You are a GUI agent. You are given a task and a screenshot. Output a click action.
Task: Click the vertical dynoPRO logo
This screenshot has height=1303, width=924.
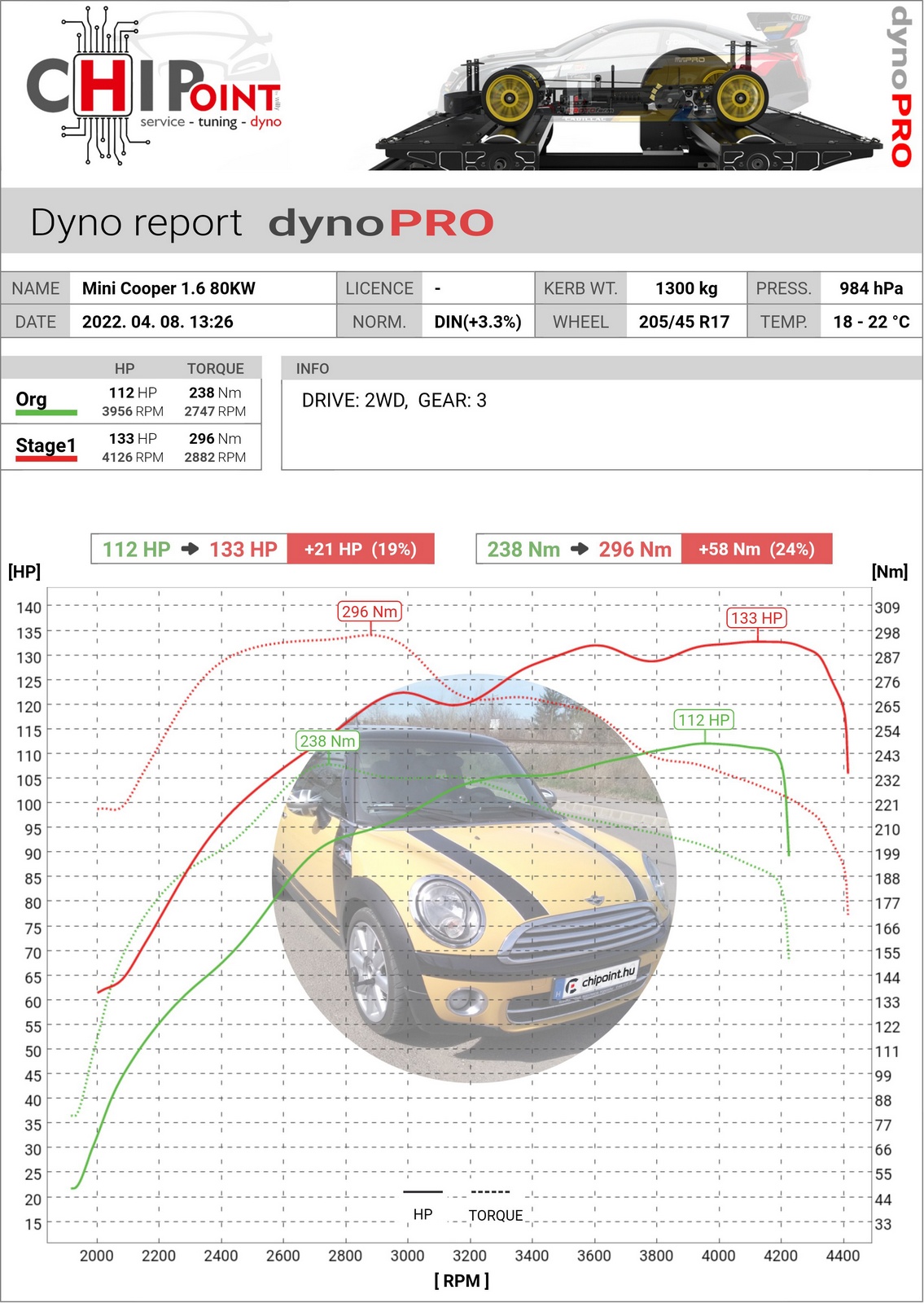click(900, 86)
